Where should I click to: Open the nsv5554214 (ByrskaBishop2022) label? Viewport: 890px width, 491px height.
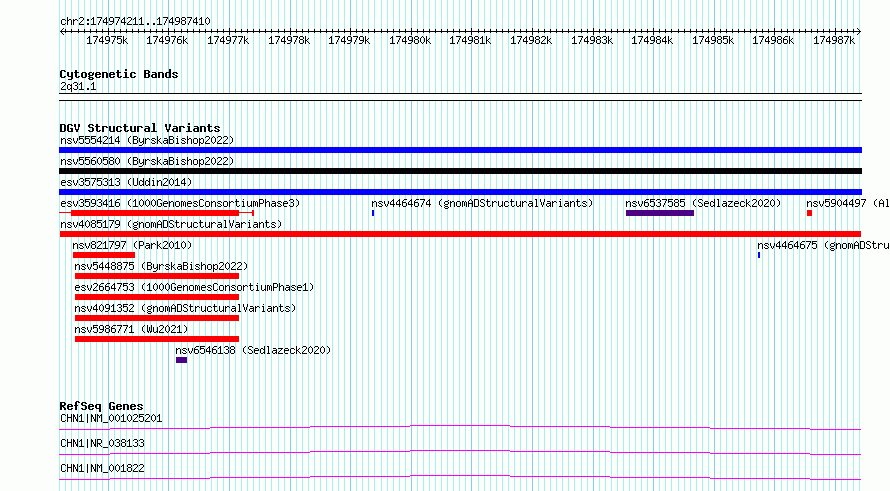click(x=147, y=140)
